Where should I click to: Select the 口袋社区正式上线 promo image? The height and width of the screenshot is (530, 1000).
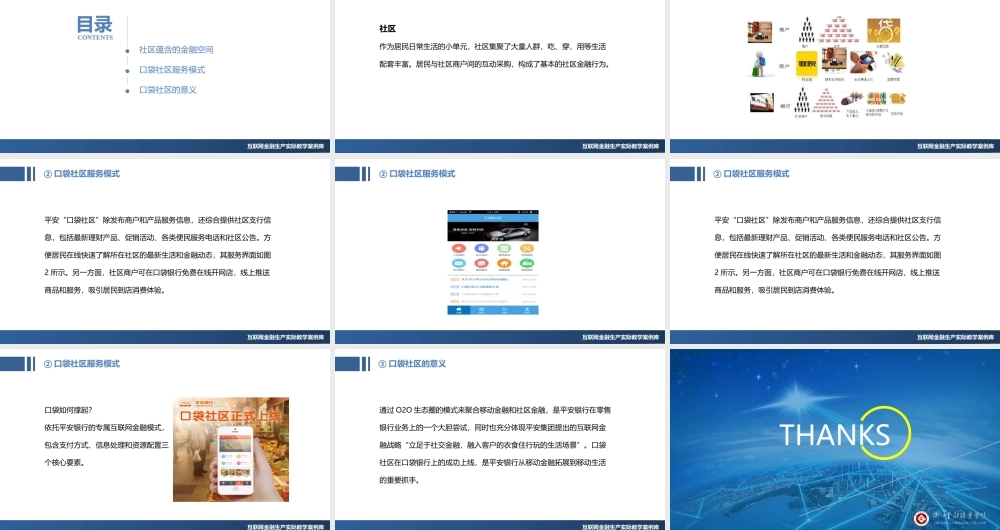[231, 450]
